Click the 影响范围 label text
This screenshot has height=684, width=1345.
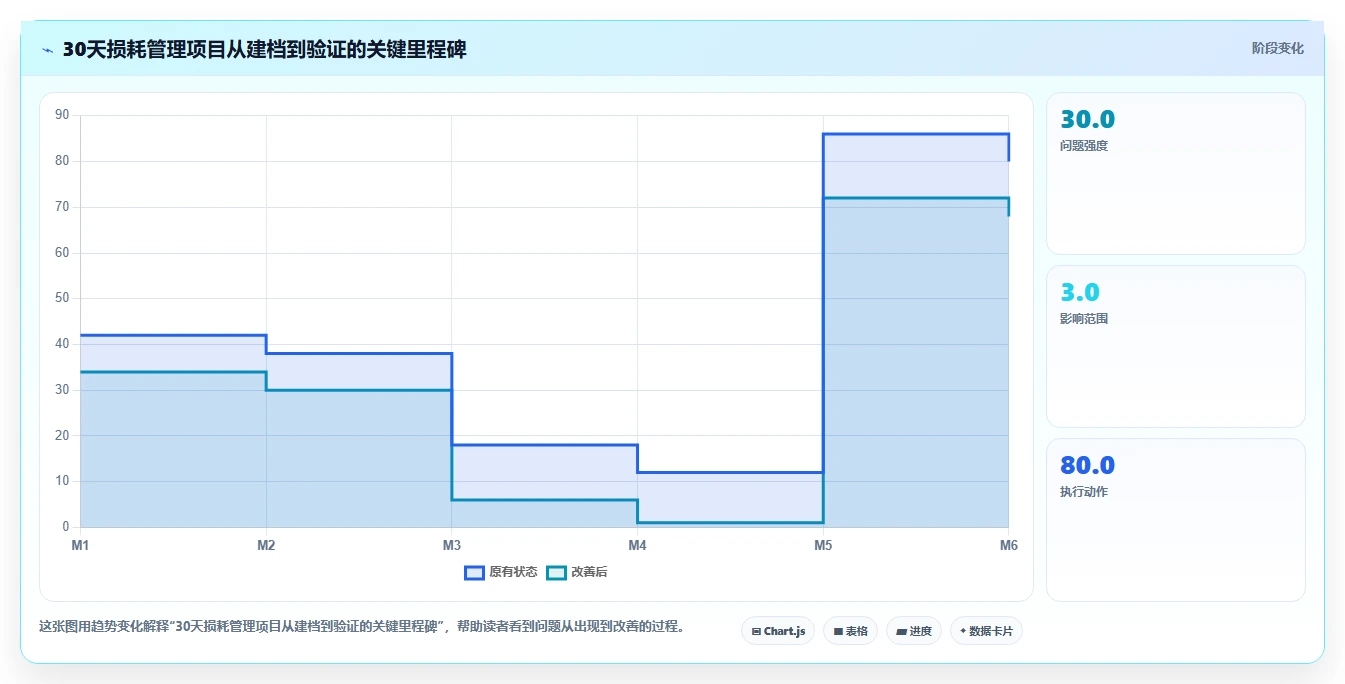(1084, 319)
